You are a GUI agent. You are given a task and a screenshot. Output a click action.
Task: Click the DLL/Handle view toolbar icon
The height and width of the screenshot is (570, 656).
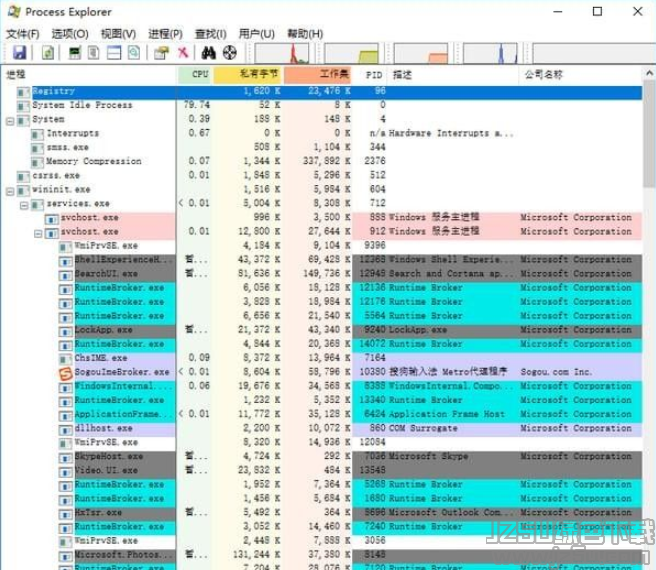click(x=134, y=53)
